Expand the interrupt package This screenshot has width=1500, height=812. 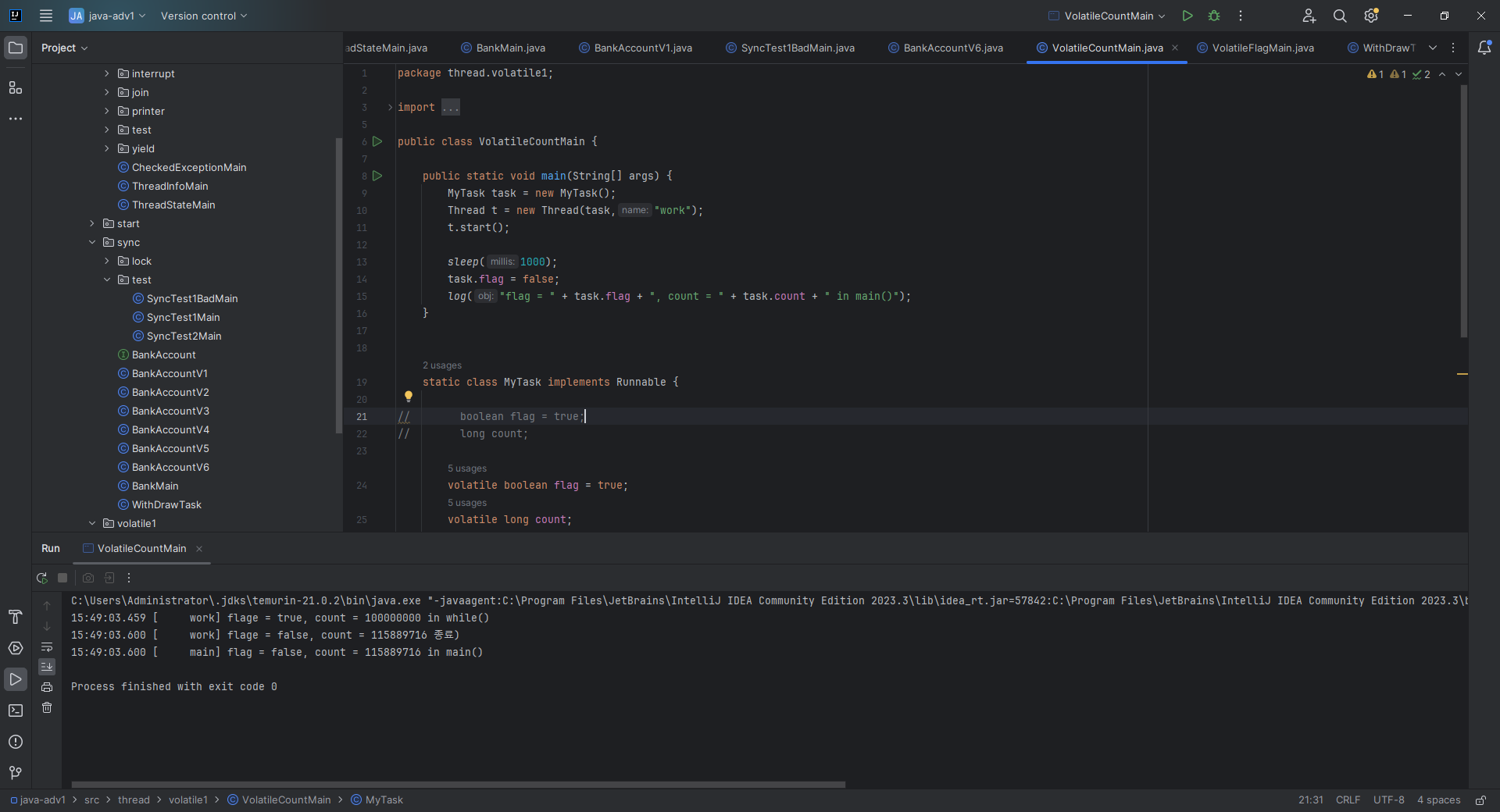(107, 73)
